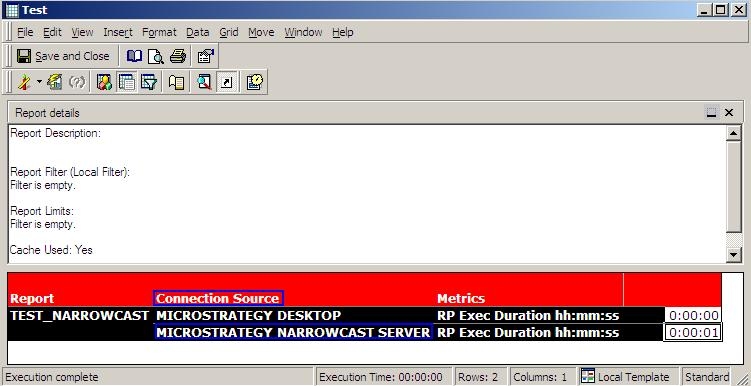The image size is (751, 386).
Task: Click RP Exec Duration in the Desktop row
Action: (528, 316)
